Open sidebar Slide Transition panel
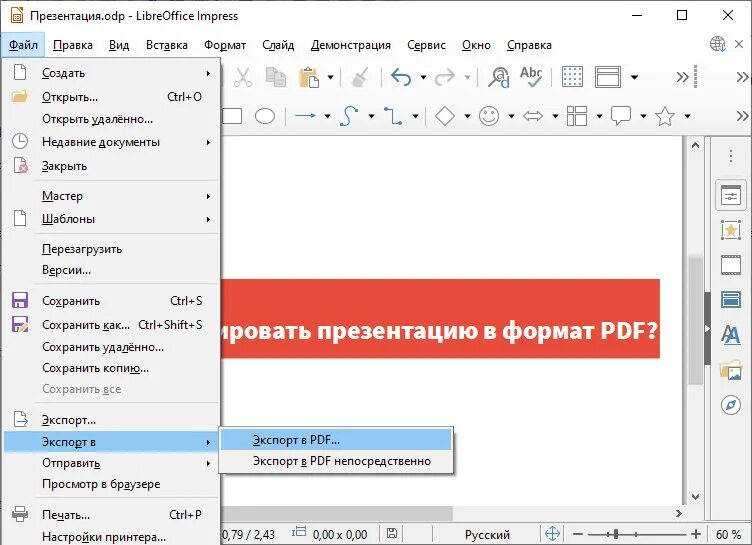This screenshot has width=752, height=545. 731,265
